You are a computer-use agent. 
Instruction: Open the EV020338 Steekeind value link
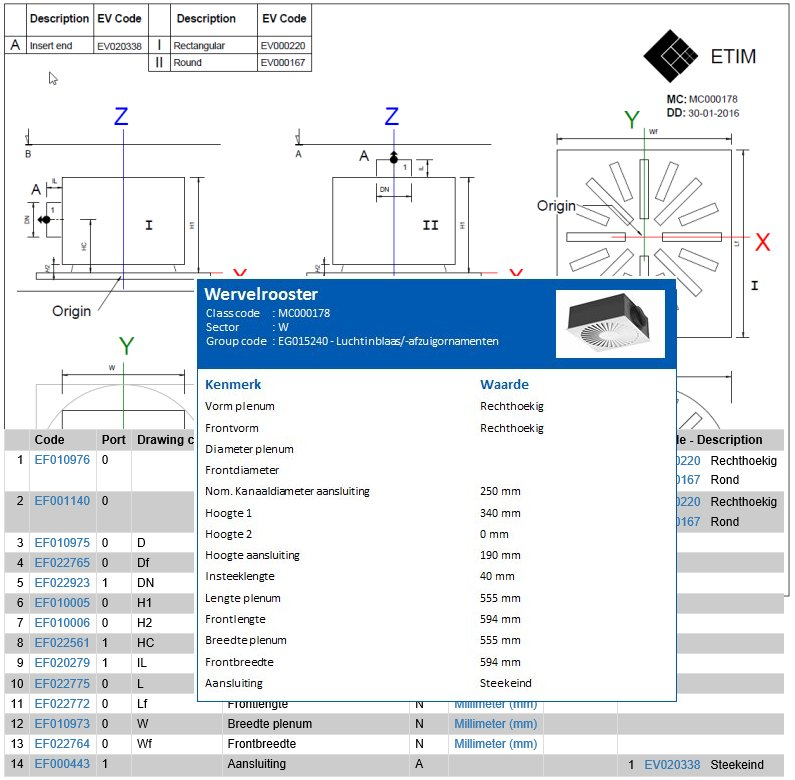point(673,764)
